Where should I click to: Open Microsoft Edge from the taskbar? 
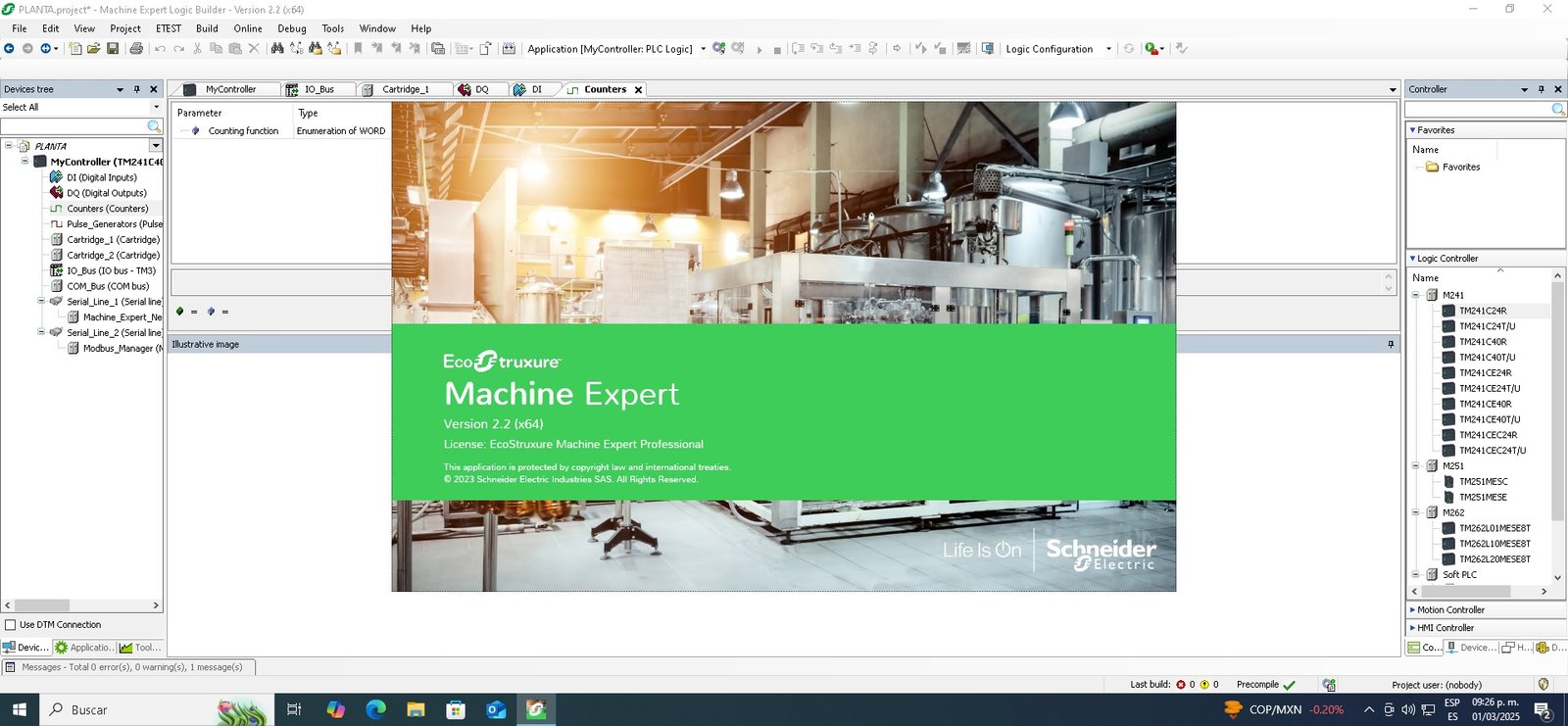[x=375, y=709]
